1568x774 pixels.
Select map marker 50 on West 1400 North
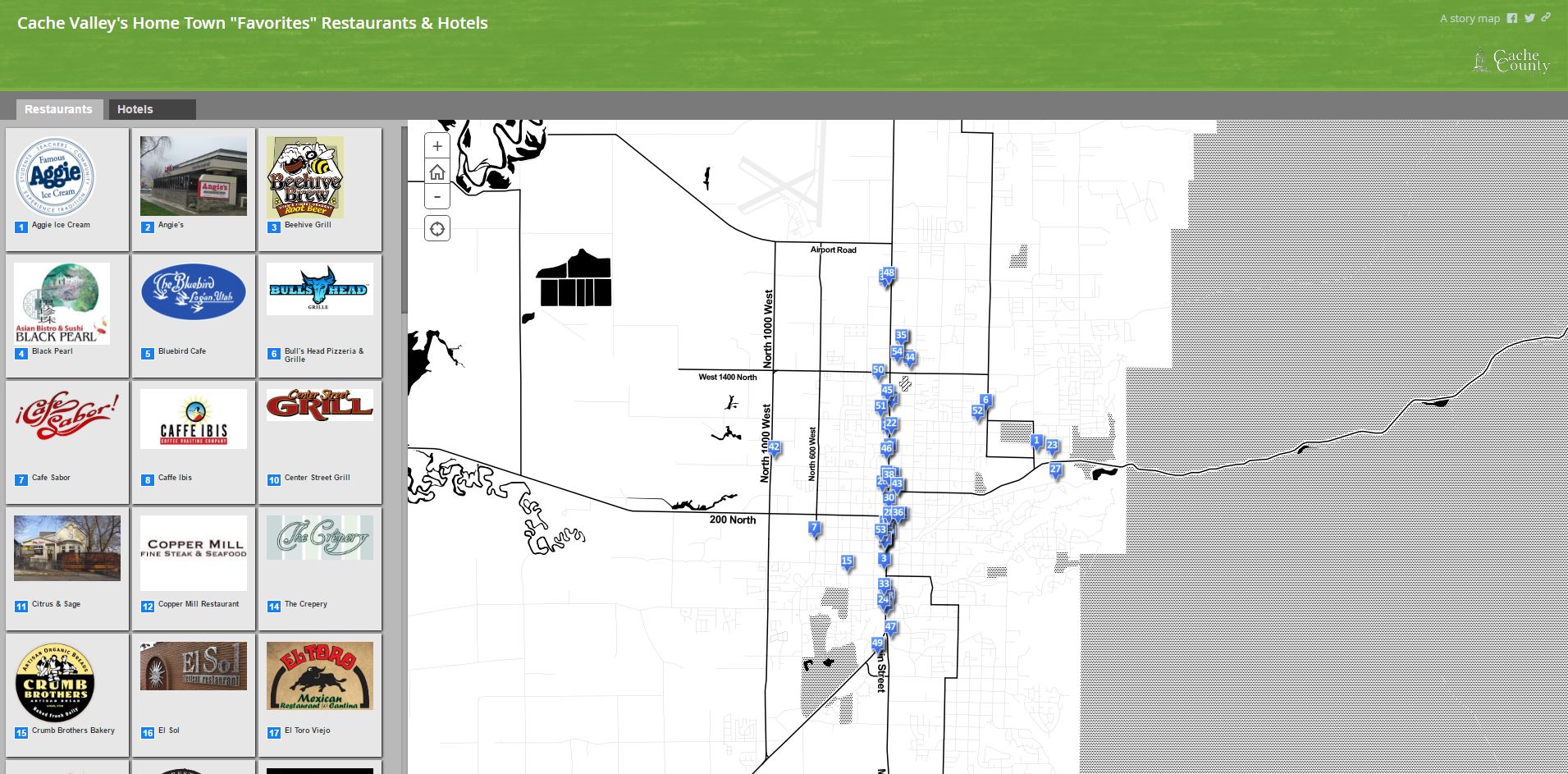[878, 371]
